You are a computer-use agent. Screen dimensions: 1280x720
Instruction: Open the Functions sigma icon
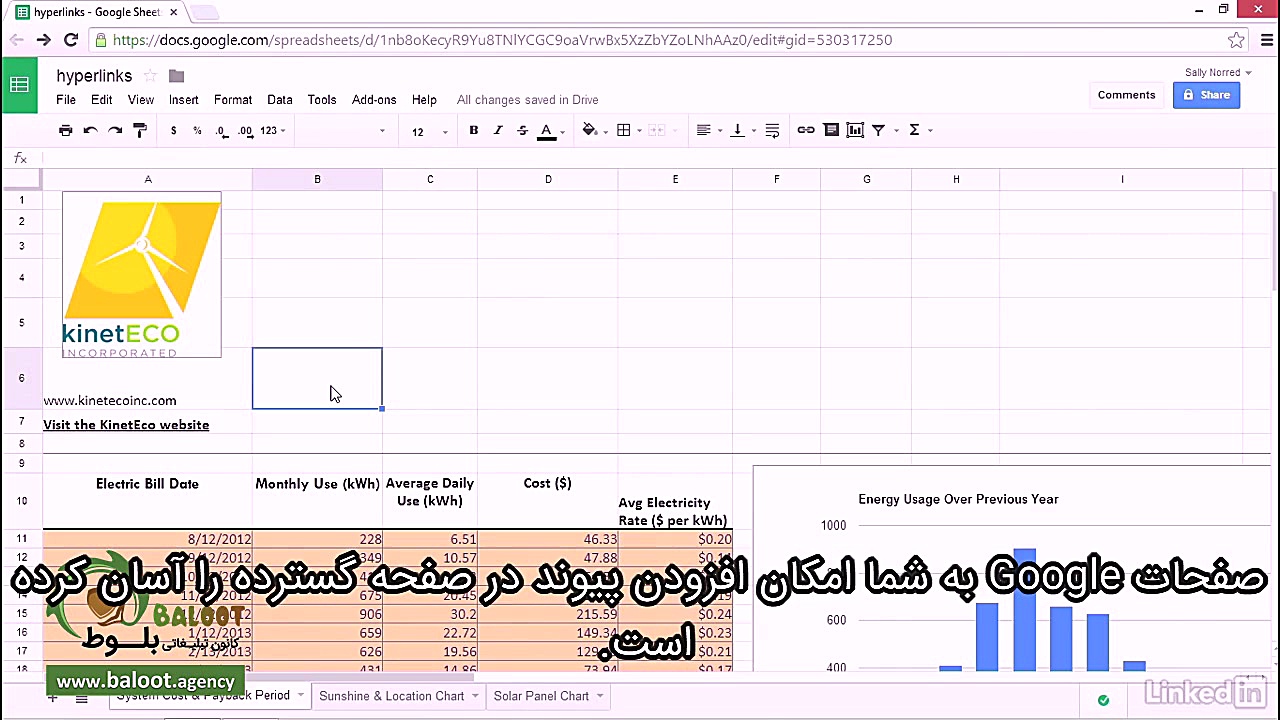pos(913,130)
